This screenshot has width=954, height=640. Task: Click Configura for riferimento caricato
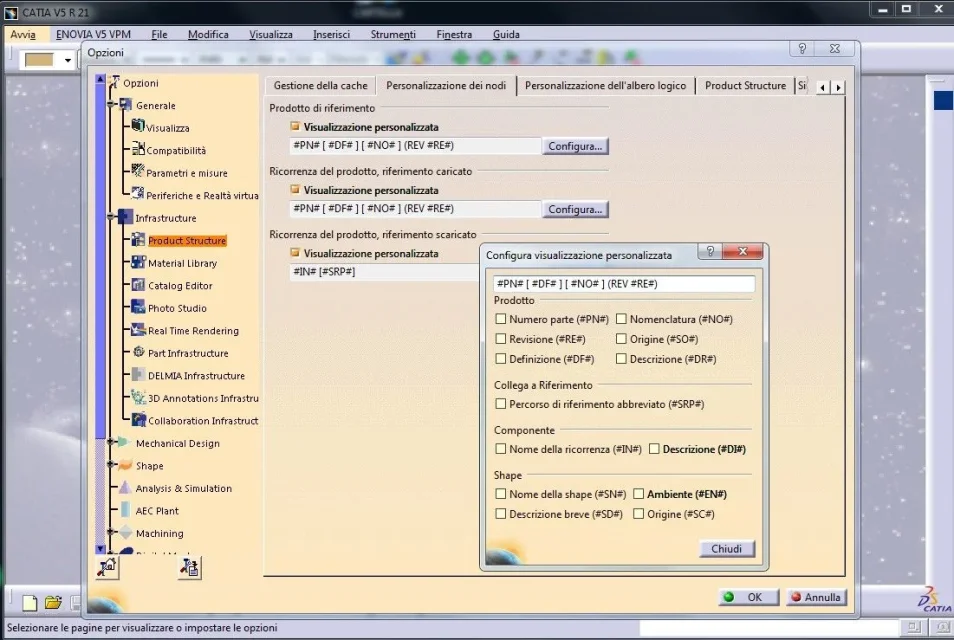[x=575, y=209]
